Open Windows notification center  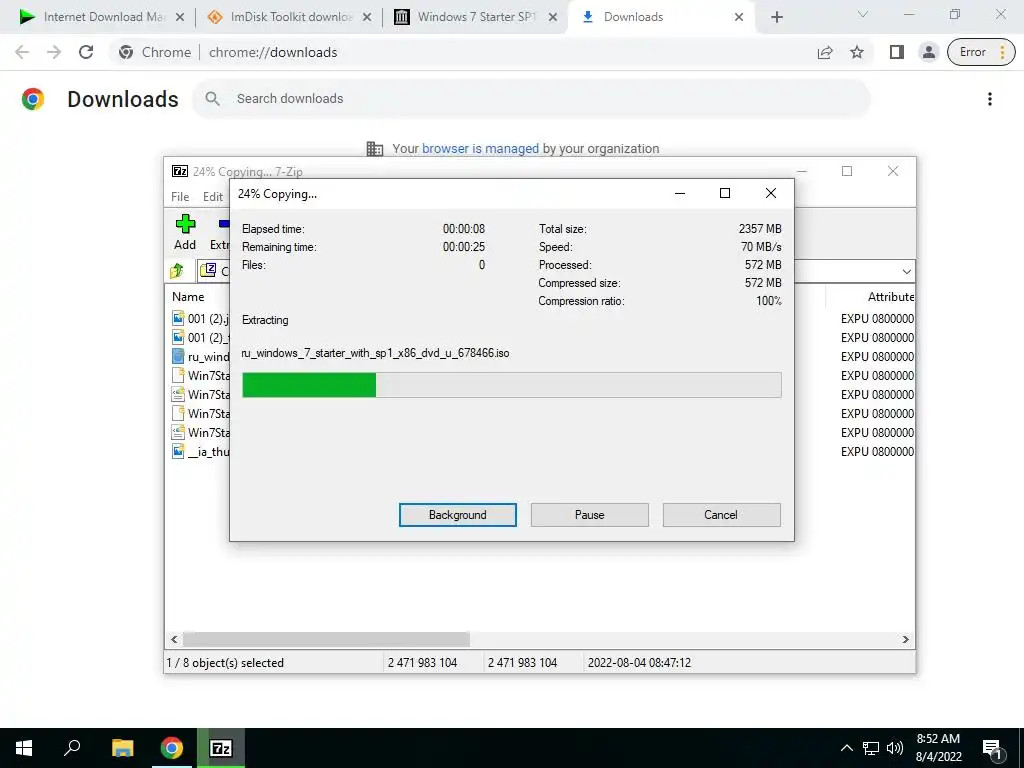coord(993,748)
